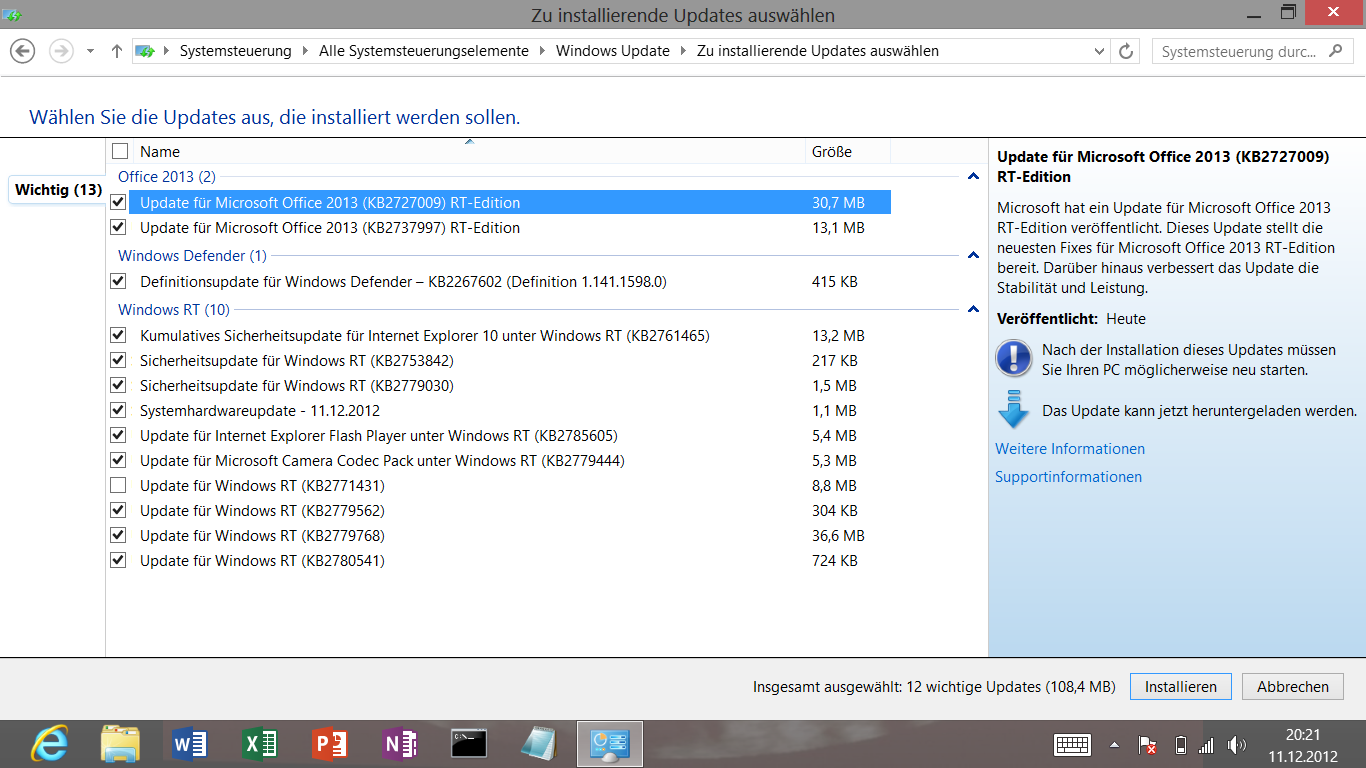Click the search magnifier icon
The image size is (1366, 768).
(x=1334, y=51)
